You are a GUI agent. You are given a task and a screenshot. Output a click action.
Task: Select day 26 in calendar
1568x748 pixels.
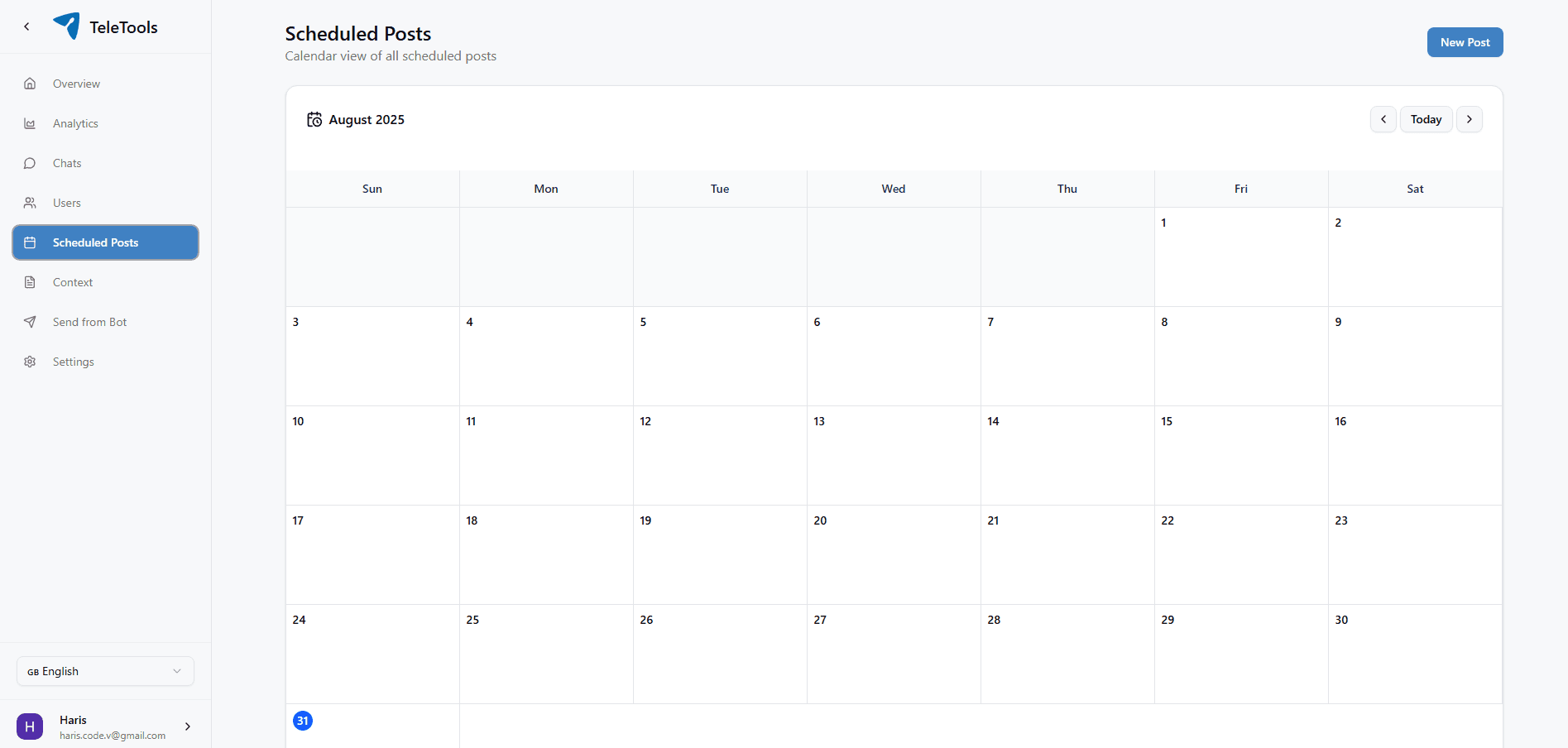pyautogui.click(x=720, y=654)
